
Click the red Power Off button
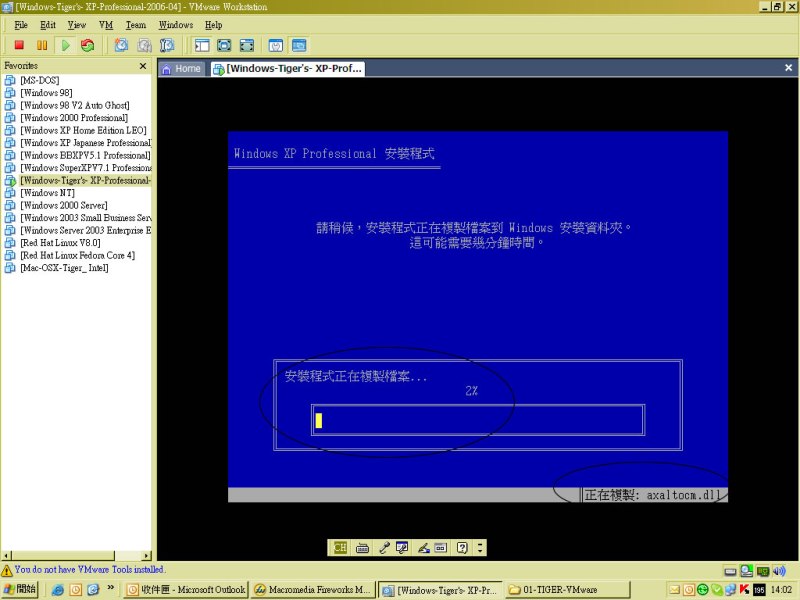tap(19, 45)
